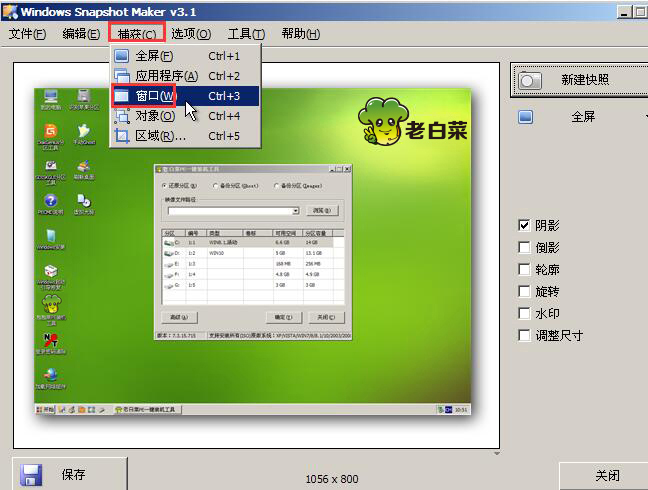Image resolution: width=648 pixels, height=490 pixels.
Task: Choose 对象(O) capture entry
Action: pos(186,116)
